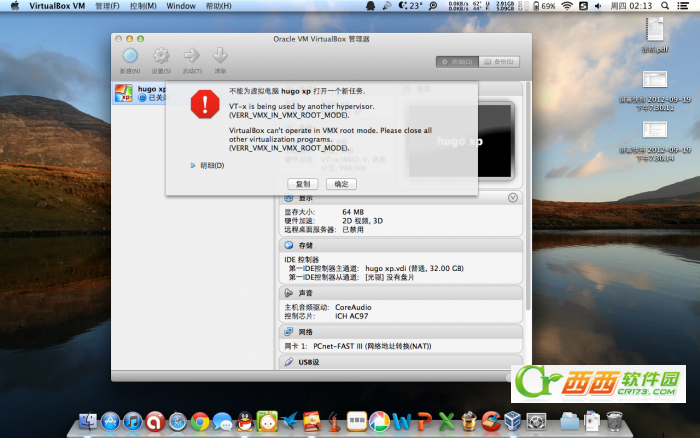Open the 控制(M) menu

tap(143, 6)
